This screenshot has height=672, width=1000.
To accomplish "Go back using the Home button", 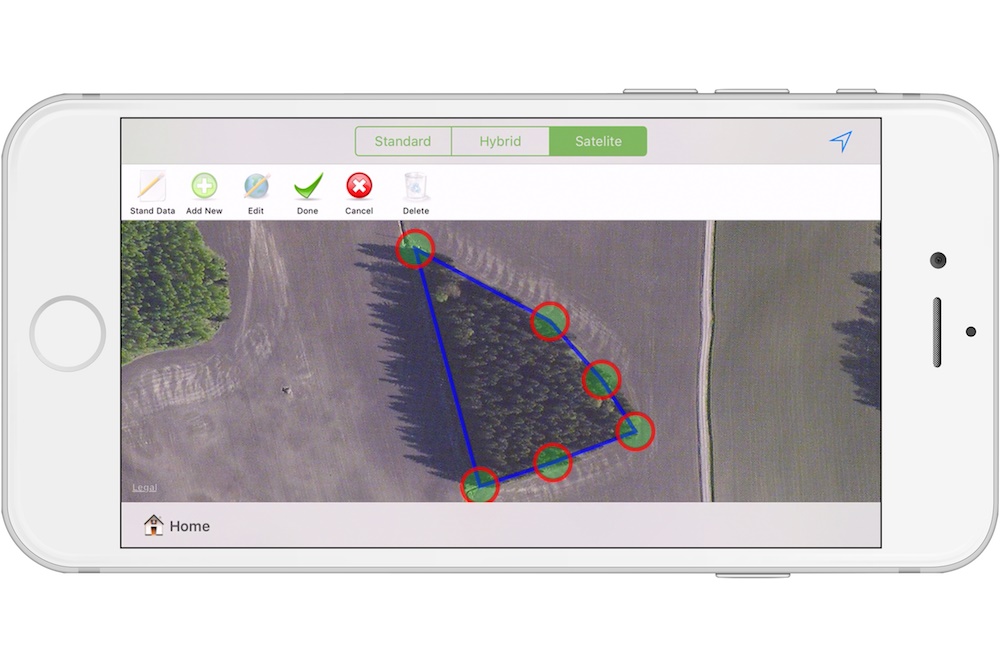I will [177, 525].
